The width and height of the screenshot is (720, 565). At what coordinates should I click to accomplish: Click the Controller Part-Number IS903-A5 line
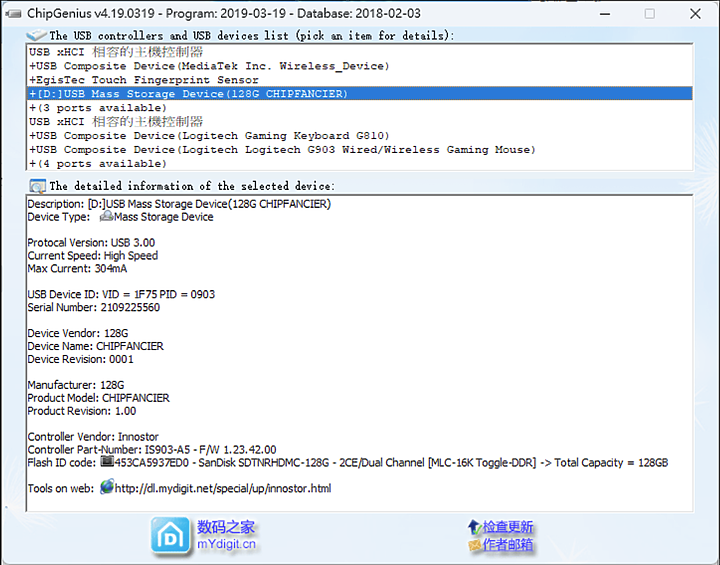click(x=152, y=450)
